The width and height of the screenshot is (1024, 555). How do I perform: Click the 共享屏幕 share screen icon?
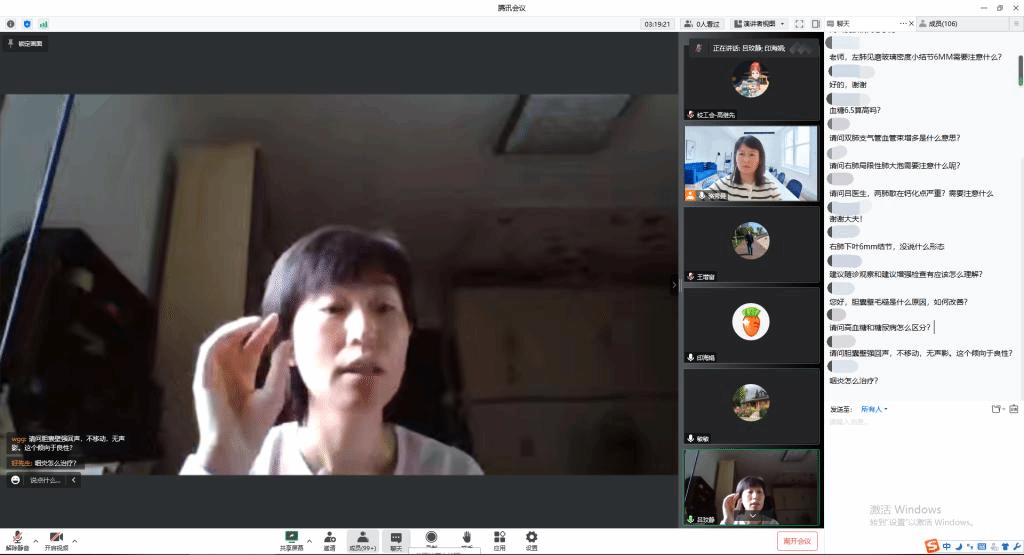pyautogui.click(x=292, y=540)
